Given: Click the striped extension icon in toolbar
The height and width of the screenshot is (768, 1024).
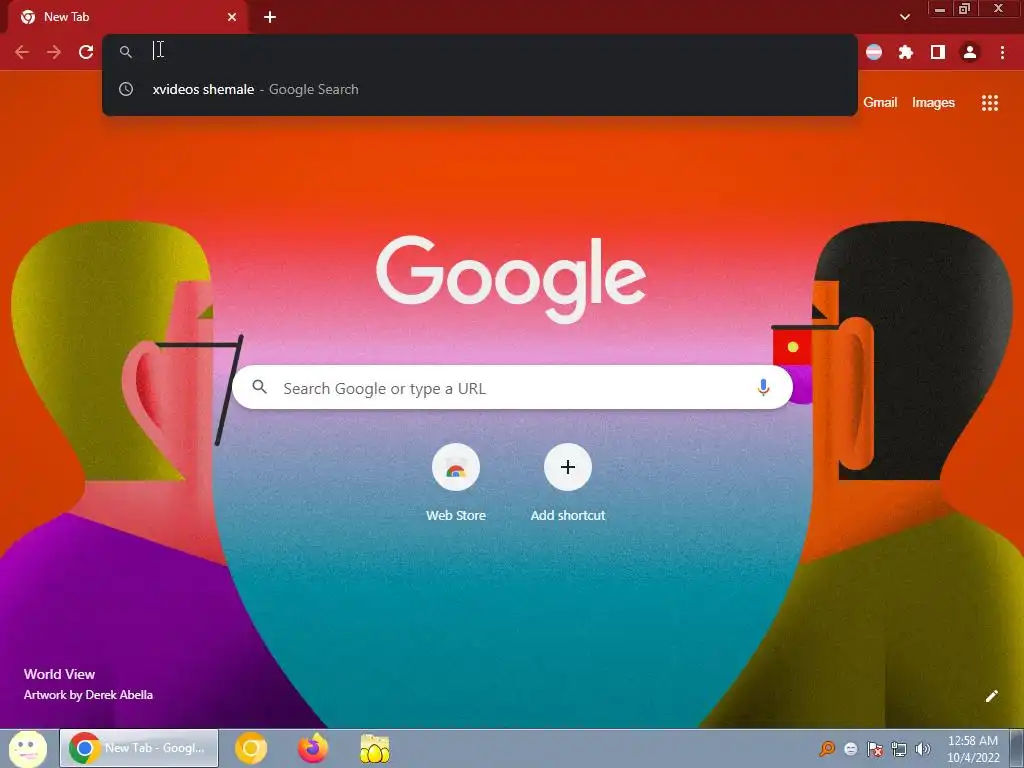Looking at the screenshot, I should (874, 52).
